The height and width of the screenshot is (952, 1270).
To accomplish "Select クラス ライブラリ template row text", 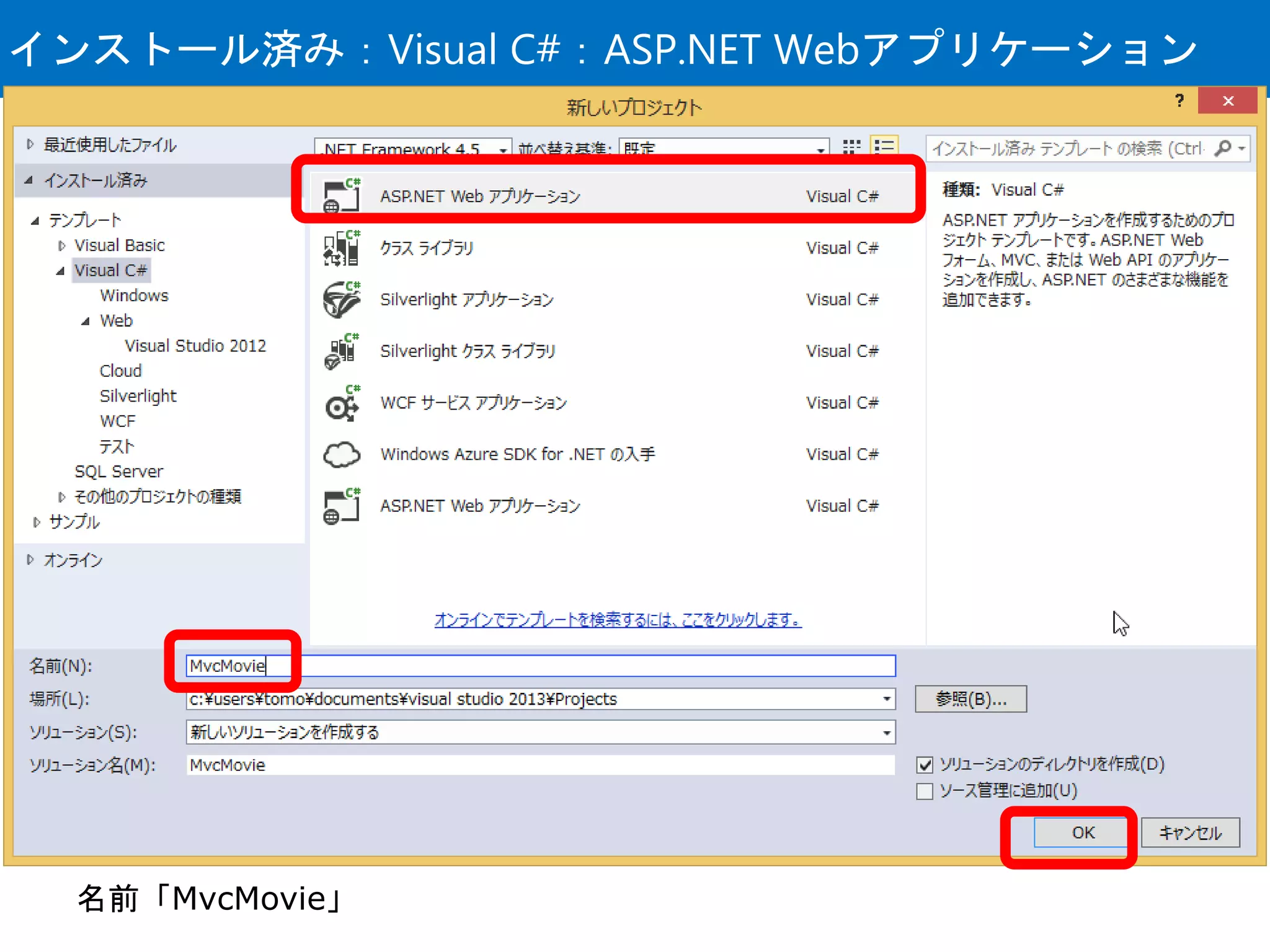I will (427, 248).
